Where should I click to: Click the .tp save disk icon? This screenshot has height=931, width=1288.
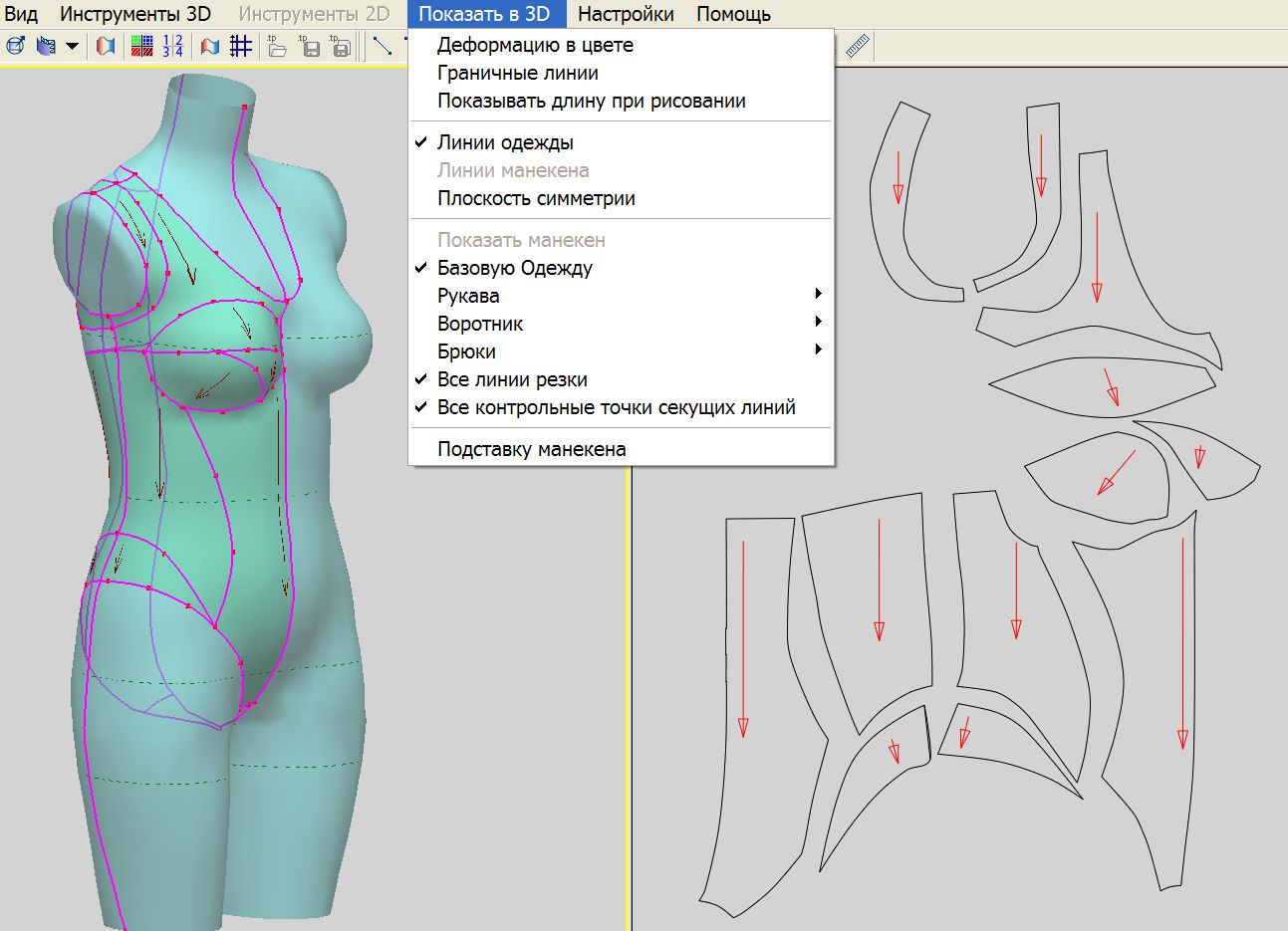click(x=310, y=46)
